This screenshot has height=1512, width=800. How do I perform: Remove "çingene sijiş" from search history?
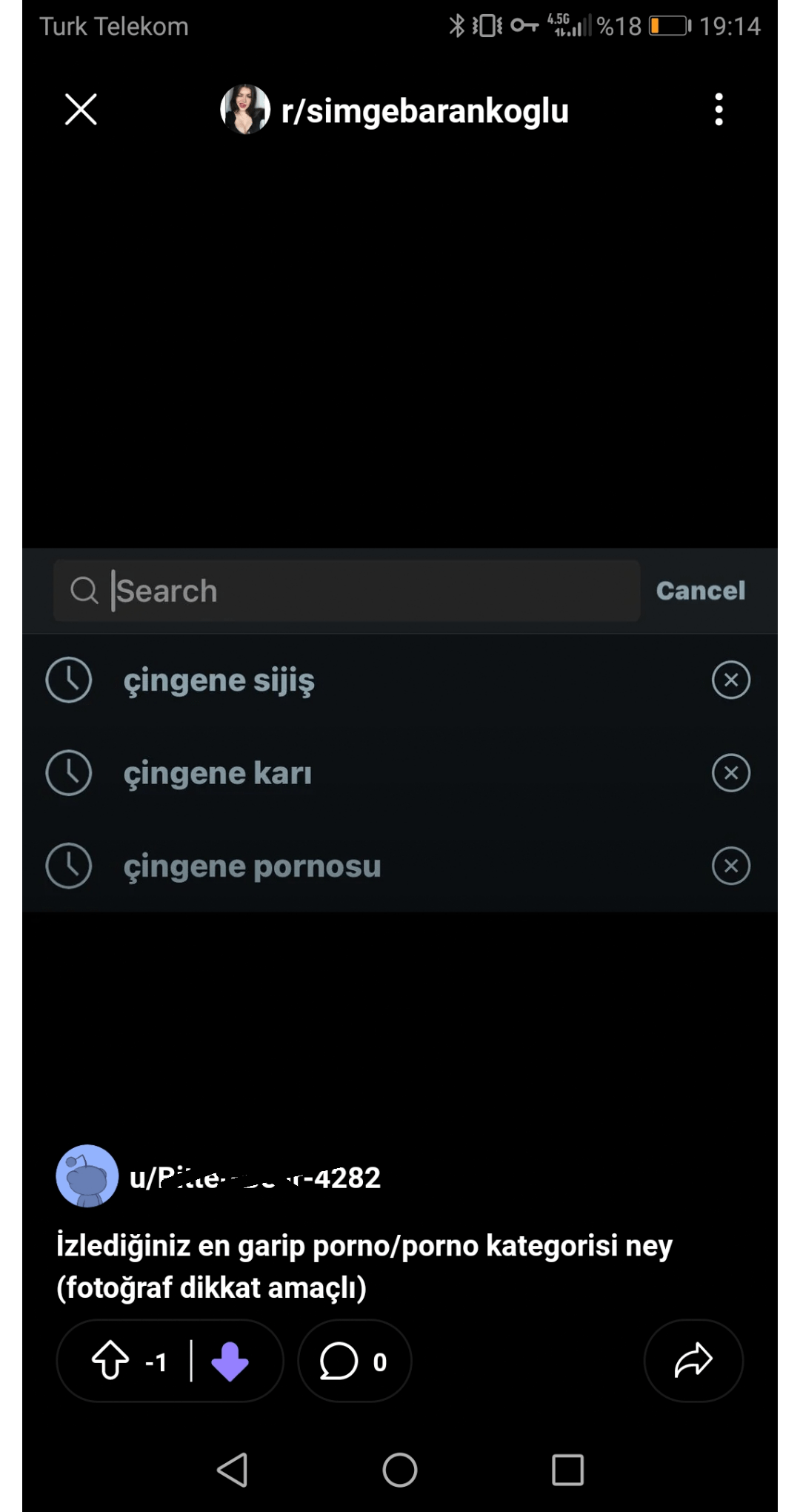[730, 680]
